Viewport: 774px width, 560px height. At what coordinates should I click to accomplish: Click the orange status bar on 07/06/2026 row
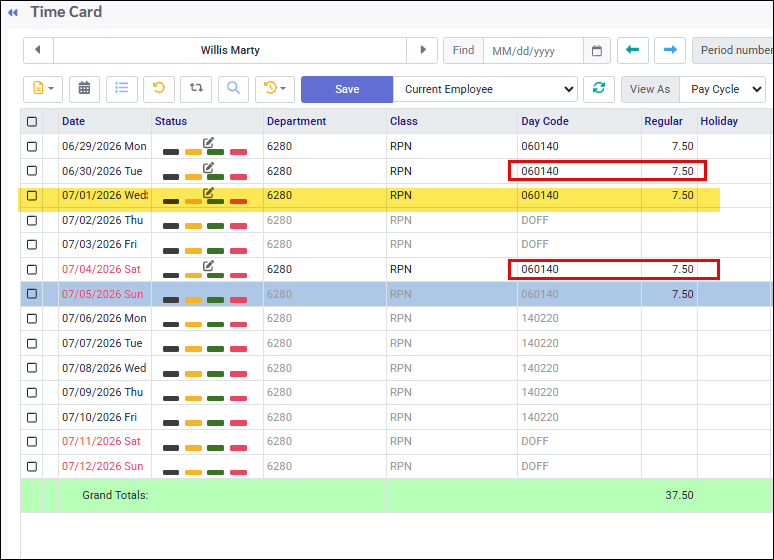click(194, 324)
